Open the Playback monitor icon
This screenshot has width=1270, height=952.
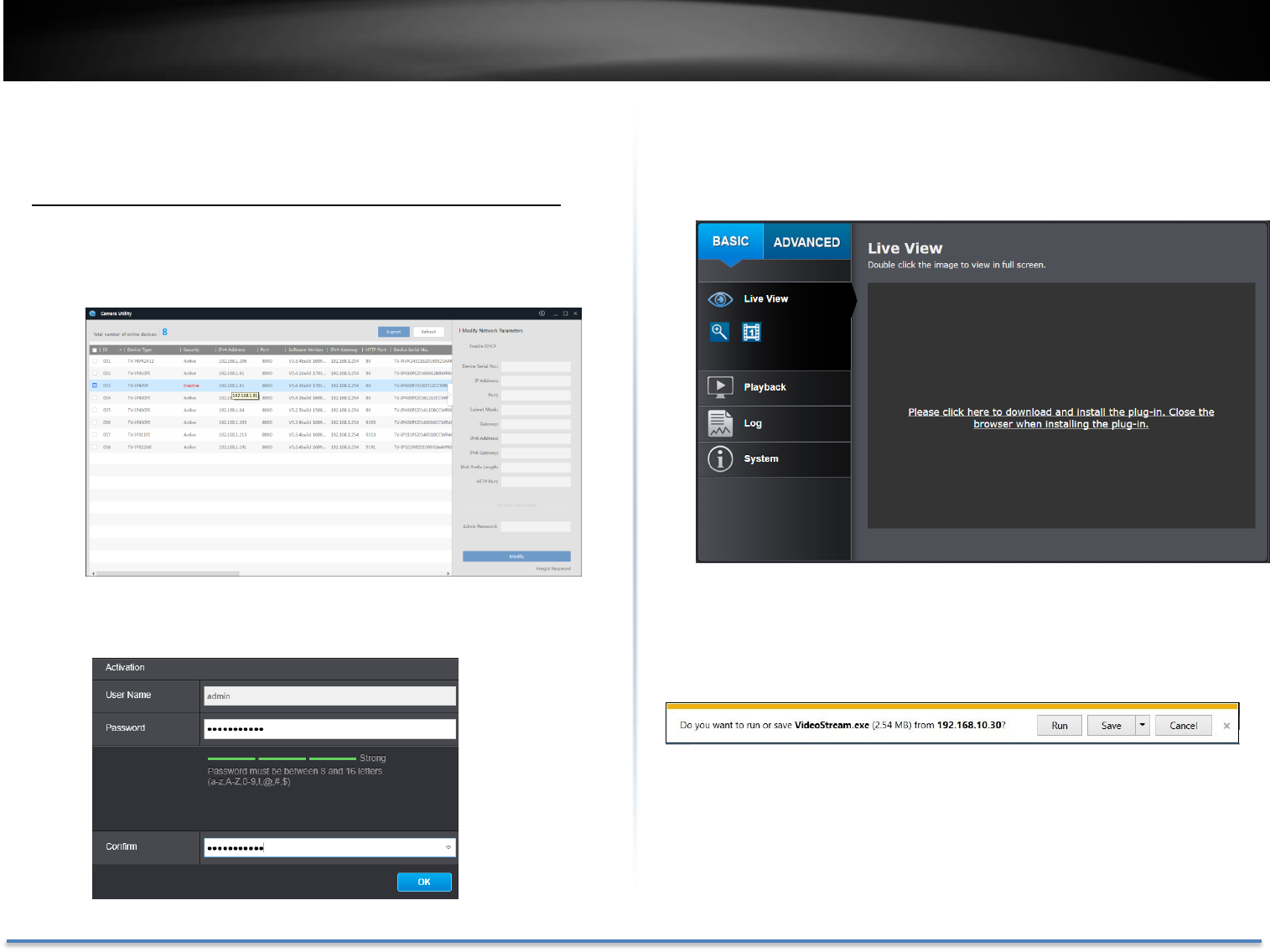[720, 387]
